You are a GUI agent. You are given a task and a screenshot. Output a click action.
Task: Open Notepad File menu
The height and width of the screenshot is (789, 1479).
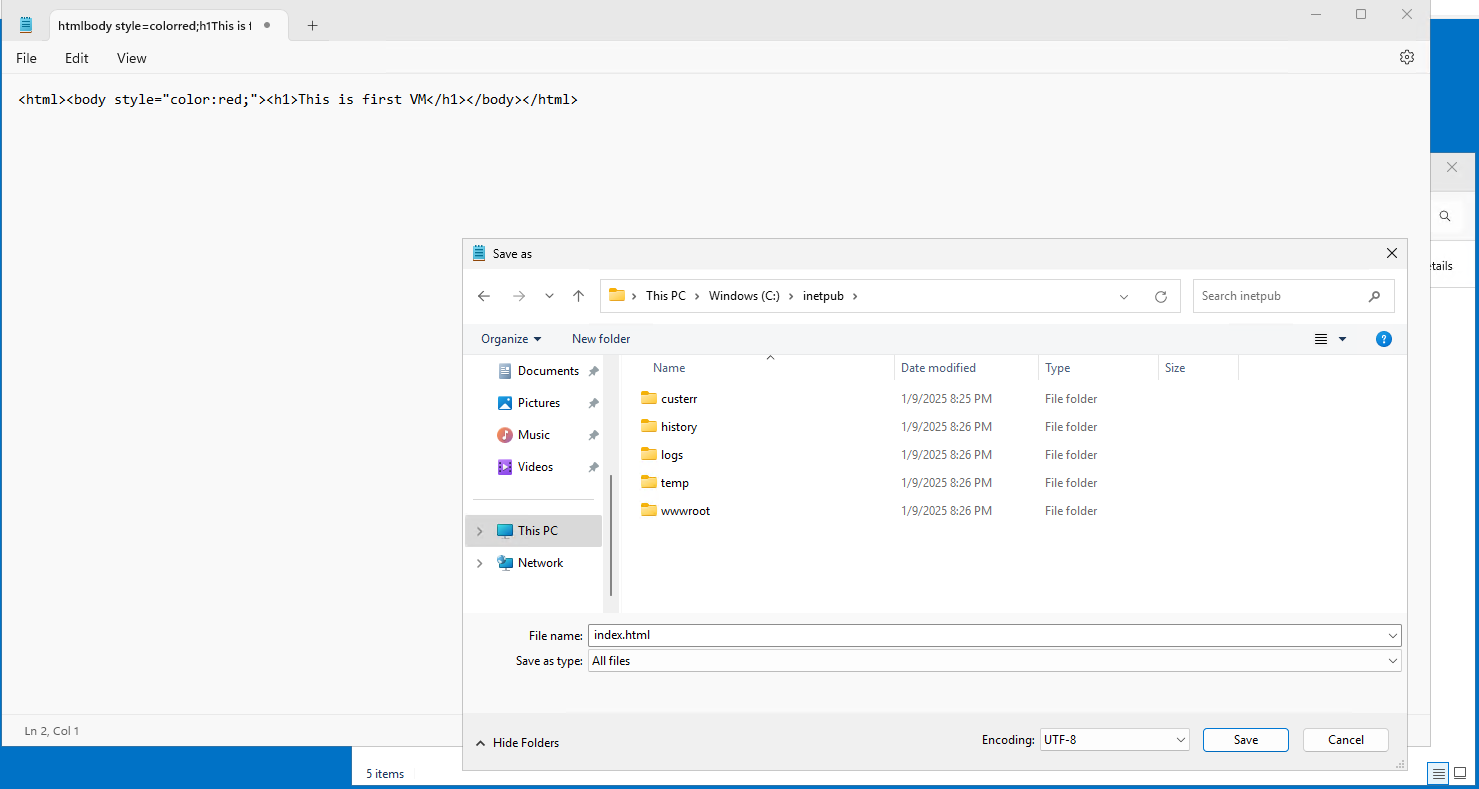tap(26, 58)
